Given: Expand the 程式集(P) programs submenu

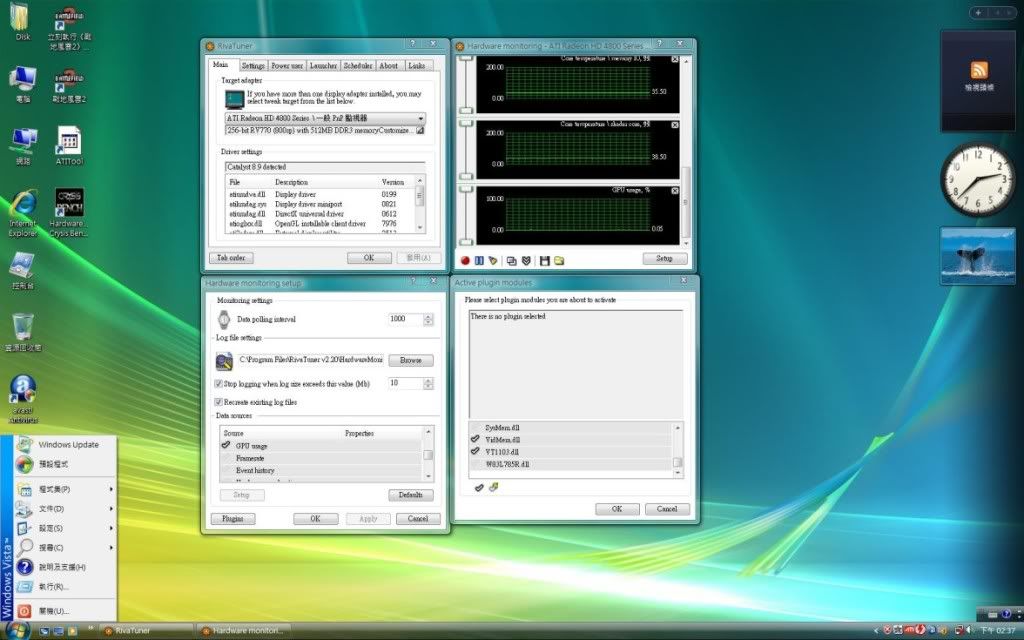Looking at the screenshot, I should [65, 489].
